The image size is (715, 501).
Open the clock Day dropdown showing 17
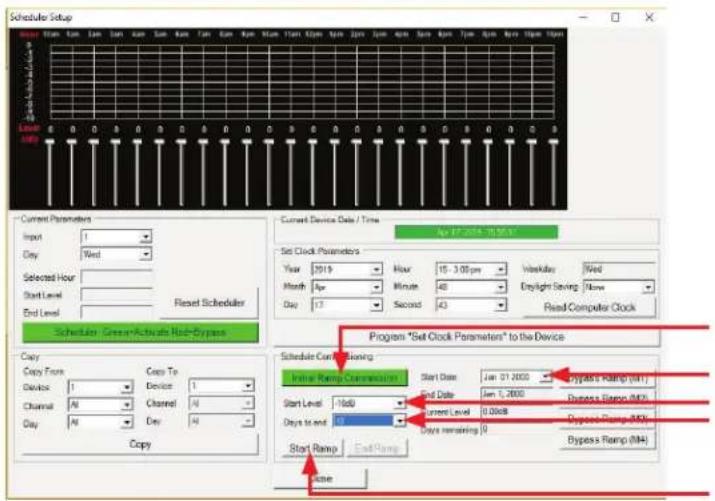[x=347, y=305]
